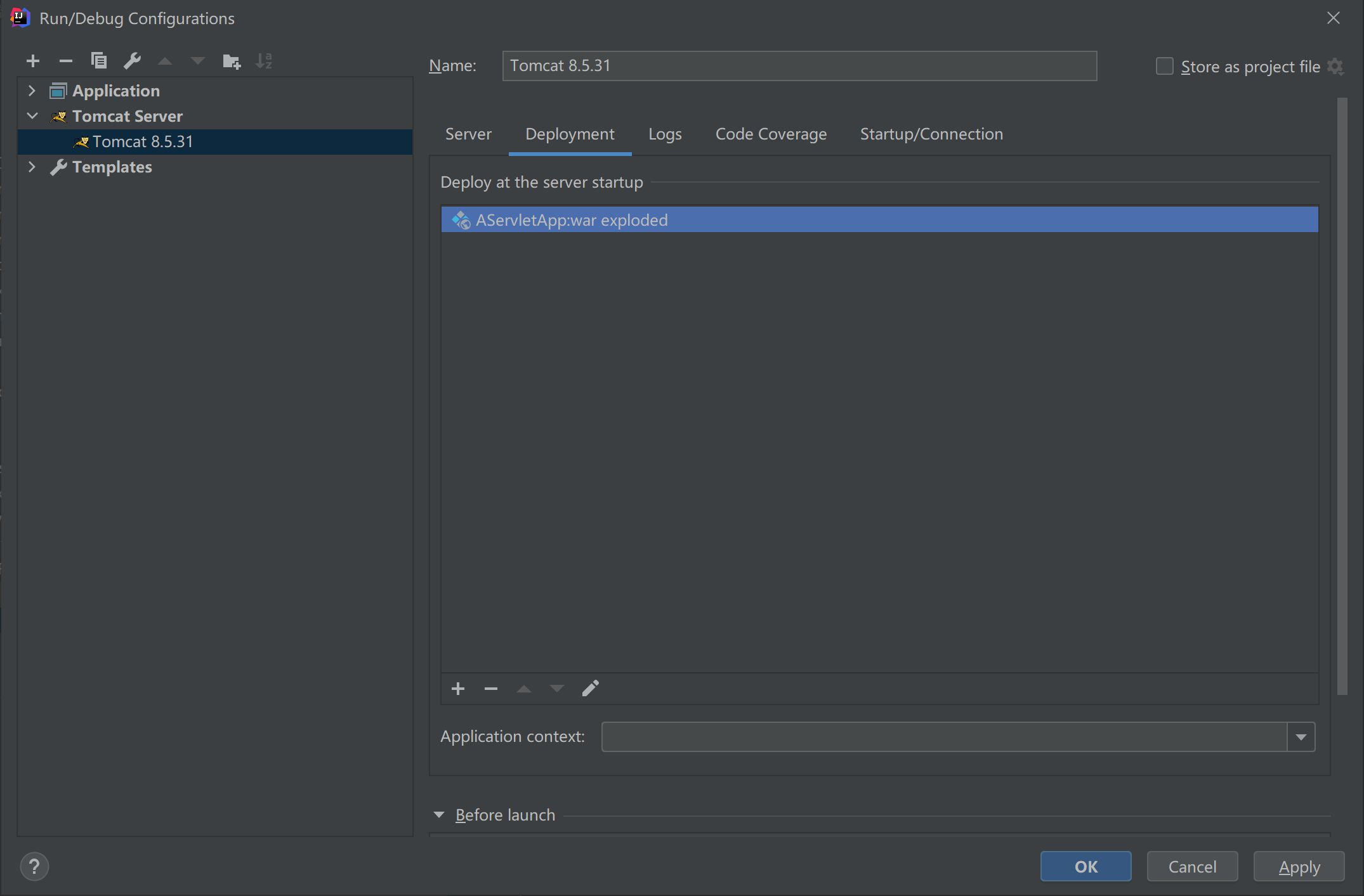Collapse the Tomcat Server tree node

32,116
